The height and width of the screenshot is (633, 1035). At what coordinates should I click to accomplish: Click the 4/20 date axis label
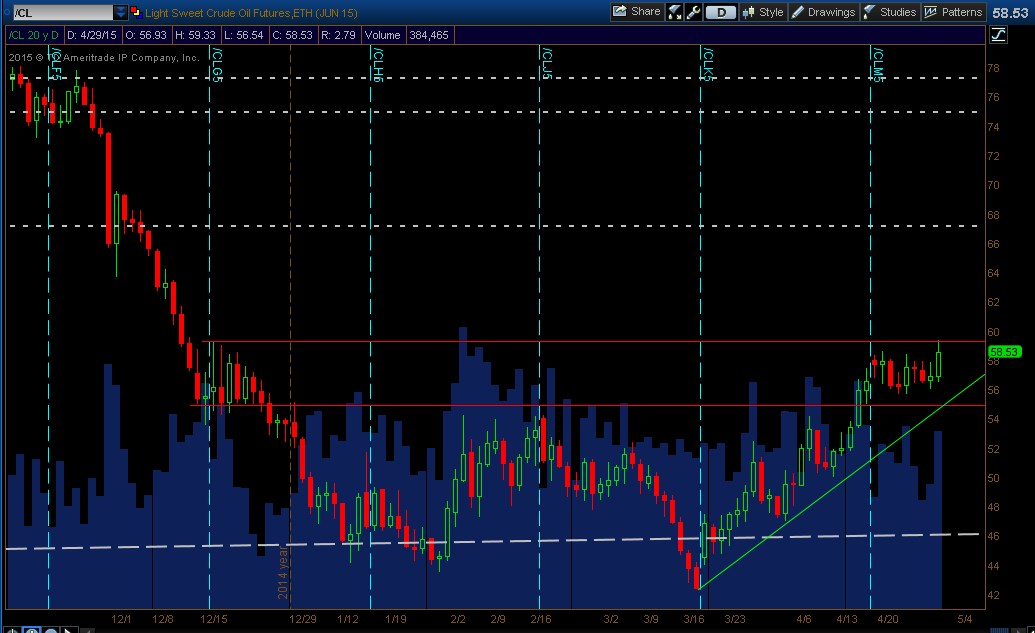point(888,619)
